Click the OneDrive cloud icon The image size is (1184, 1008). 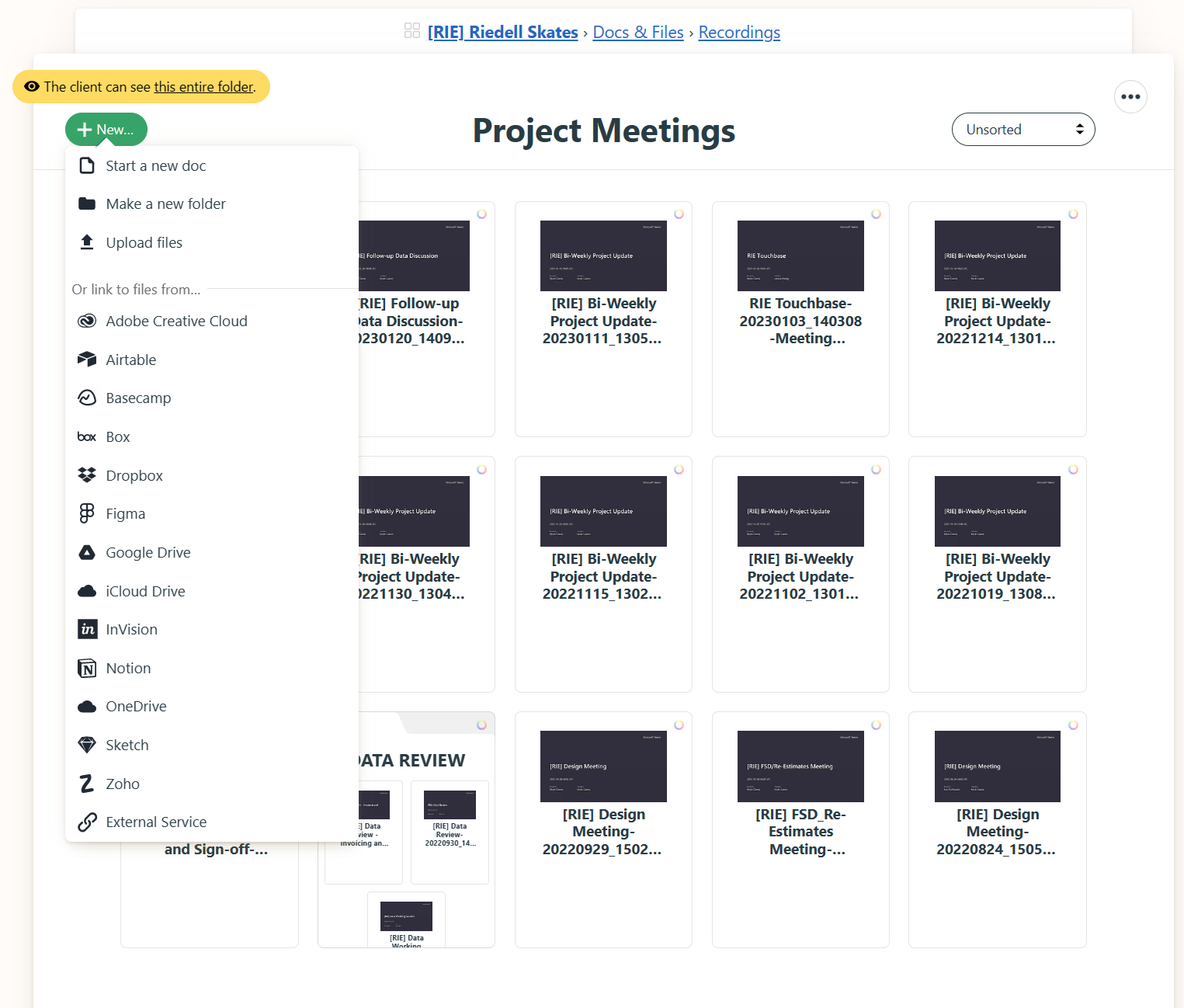(87, 706)
